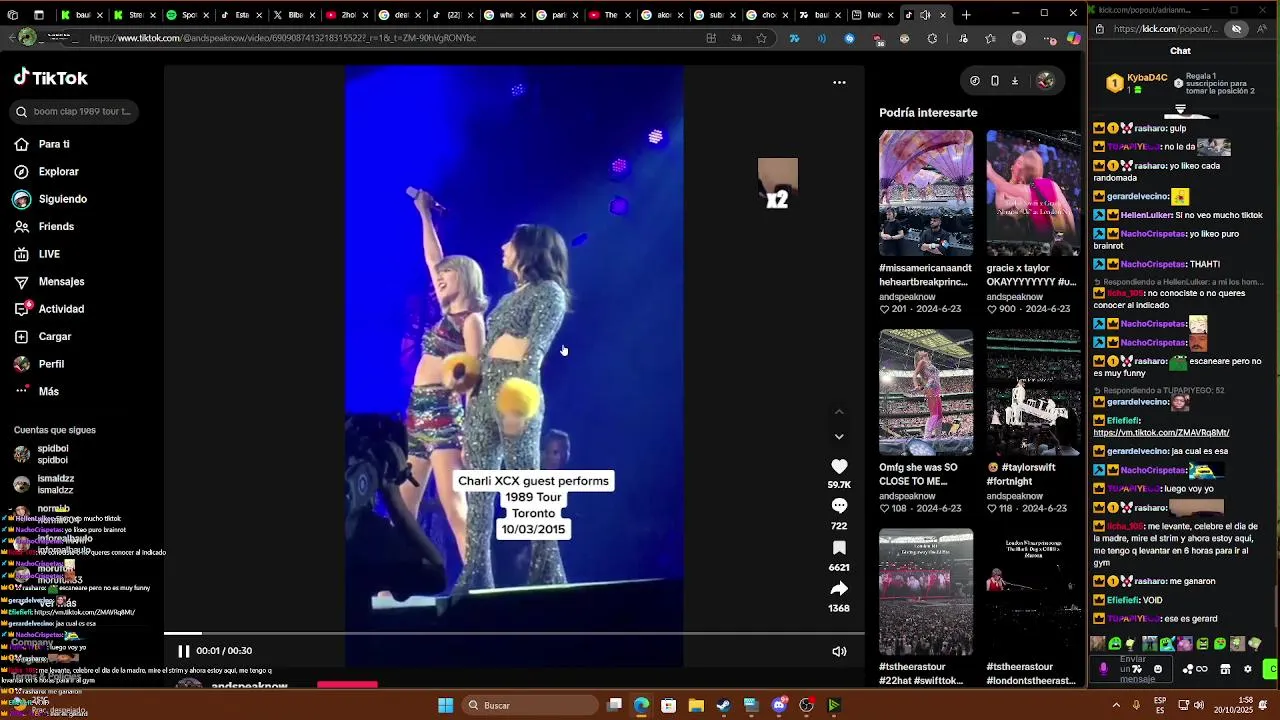Click the TikTok logo
Screen dimensions: 1280x720
[x=51, y=78]
